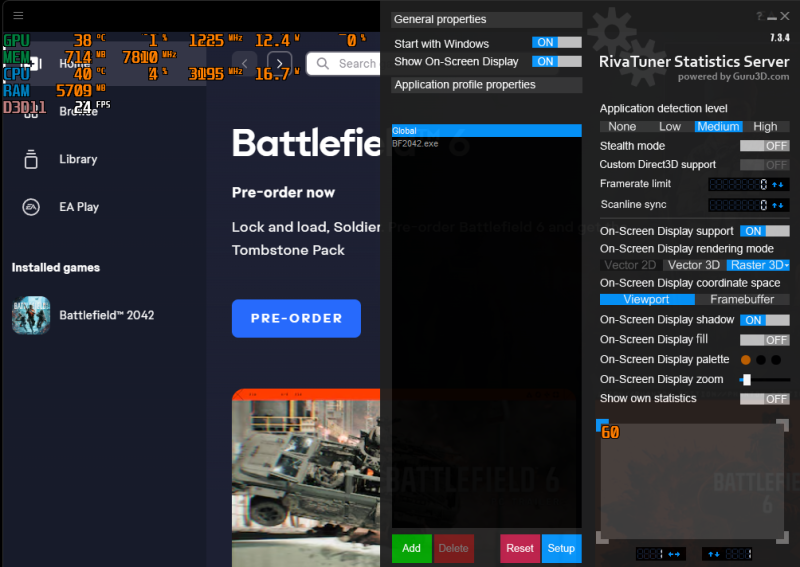The width and height of the screenshot is (800, 567).
Task: Toggle Custom Direct3D support switch
Action: coord(765,165)
